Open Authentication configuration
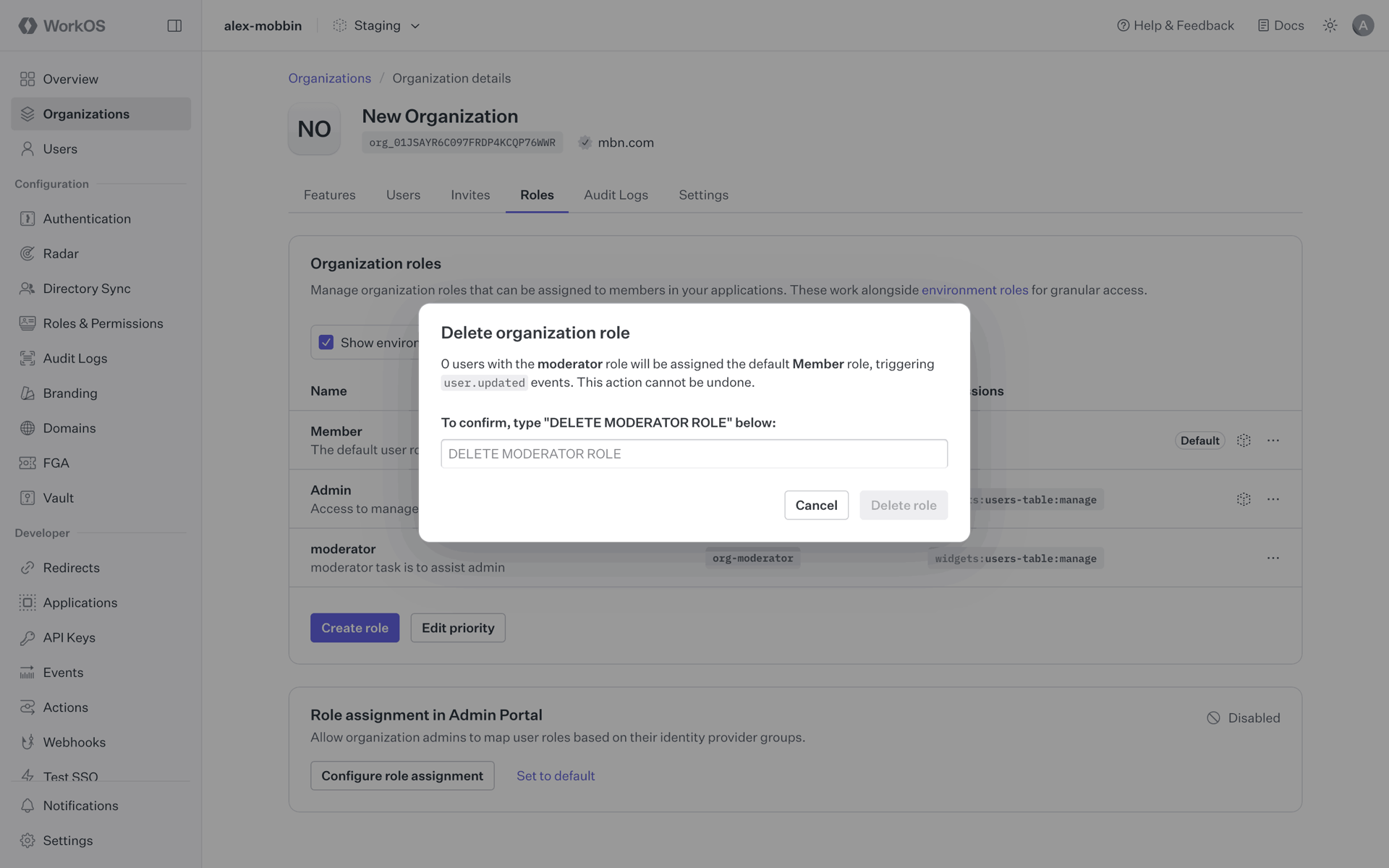The width and height of the screenshot is (1389, 868). 101,218
